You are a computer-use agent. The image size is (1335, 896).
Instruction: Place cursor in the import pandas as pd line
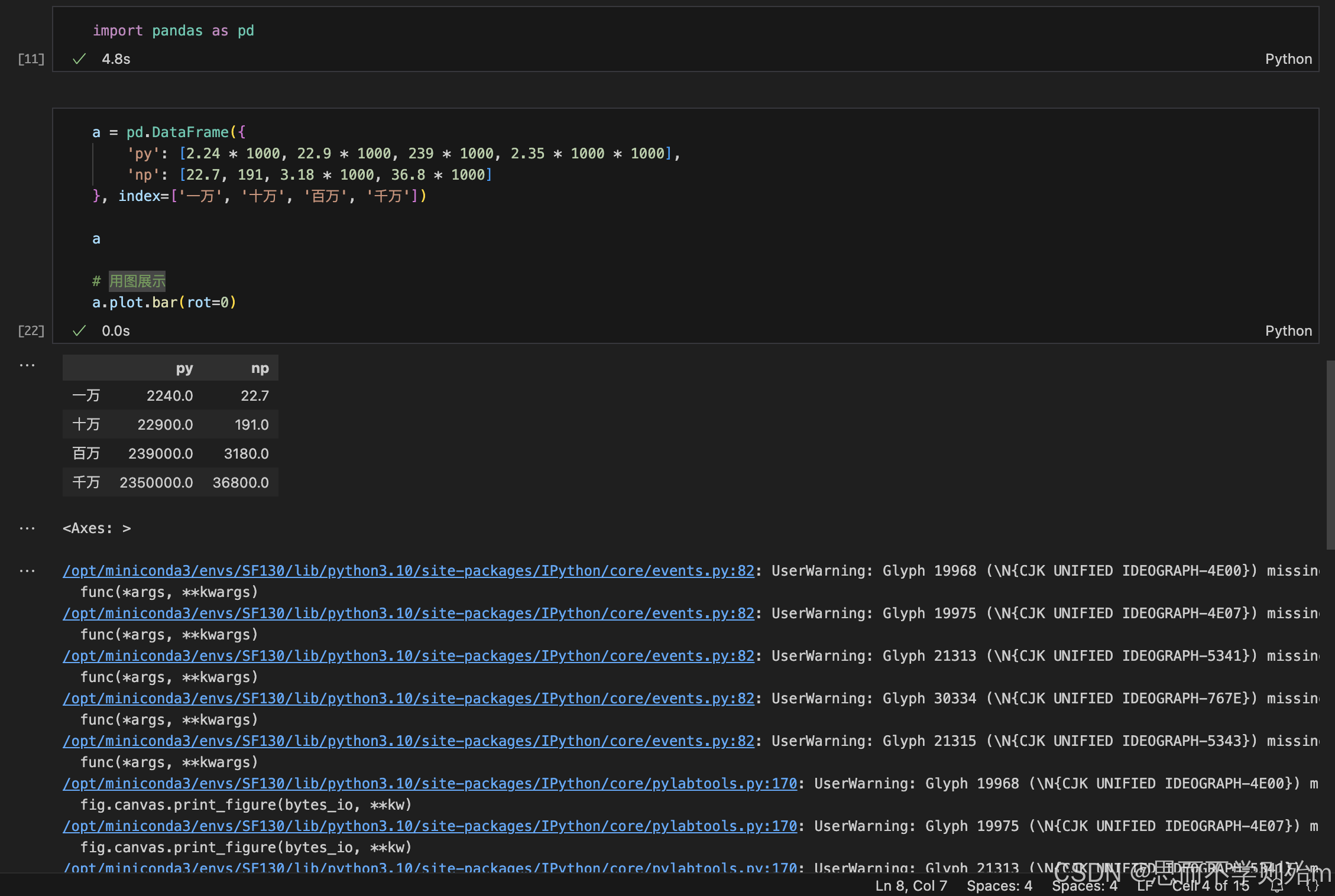[173, 31]
